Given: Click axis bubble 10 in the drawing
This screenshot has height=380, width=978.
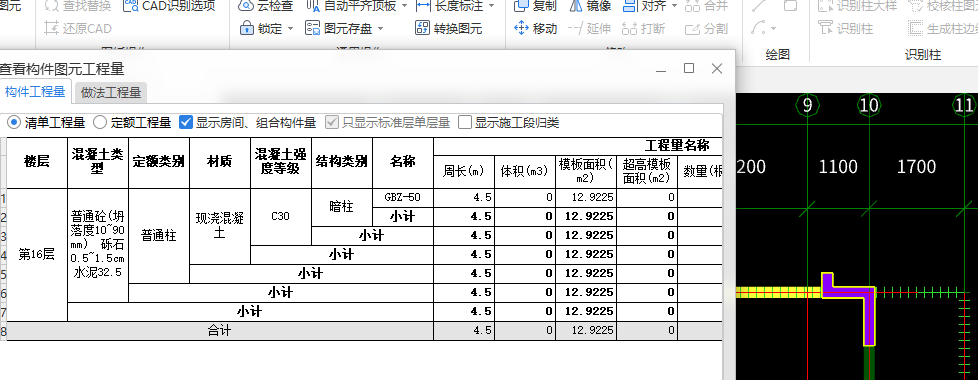Looking at the screenshot, I should [868, 105].
